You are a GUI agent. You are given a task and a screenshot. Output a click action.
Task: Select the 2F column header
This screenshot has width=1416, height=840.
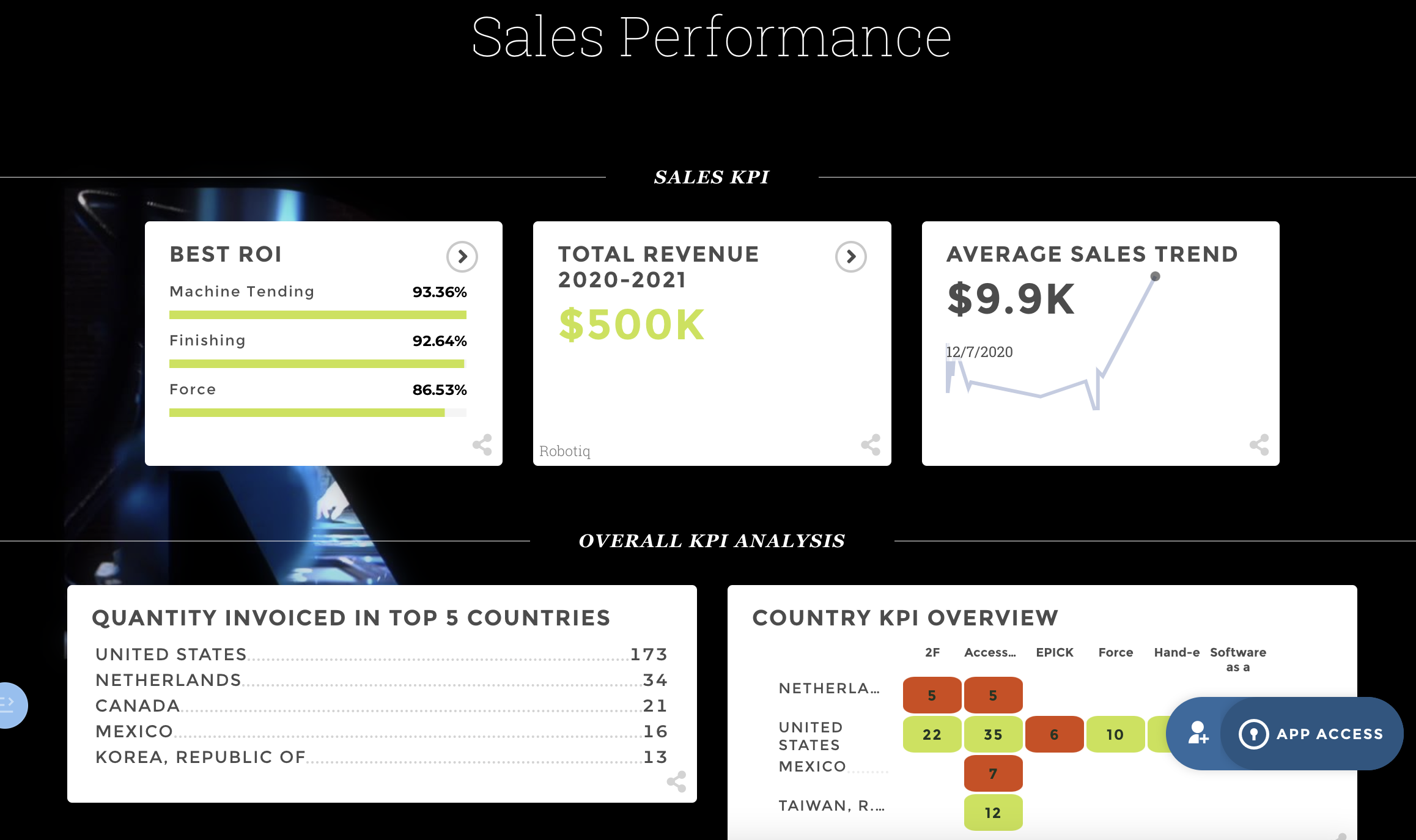click(932, 652)
